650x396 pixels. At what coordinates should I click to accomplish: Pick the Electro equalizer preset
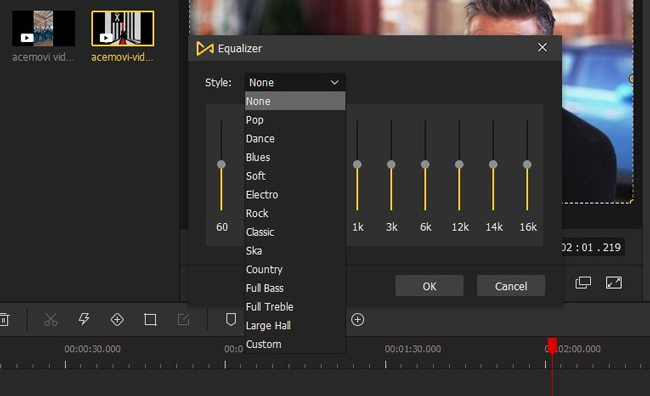point(295,194)
